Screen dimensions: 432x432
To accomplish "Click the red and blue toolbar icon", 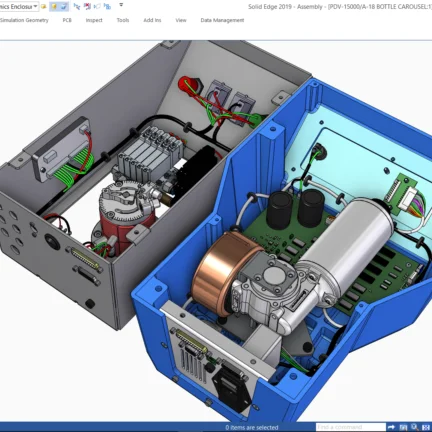I will pos(87,6).
